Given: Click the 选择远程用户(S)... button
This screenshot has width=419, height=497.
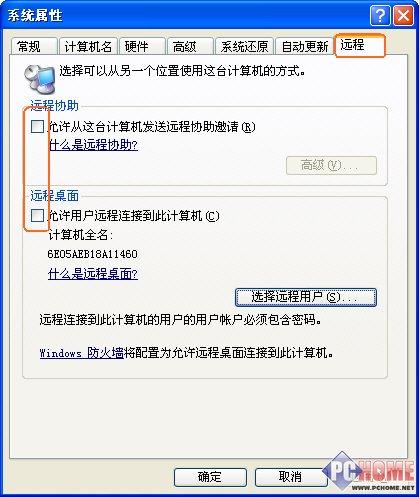Looking at the screenshot, I should click(306, 297).
